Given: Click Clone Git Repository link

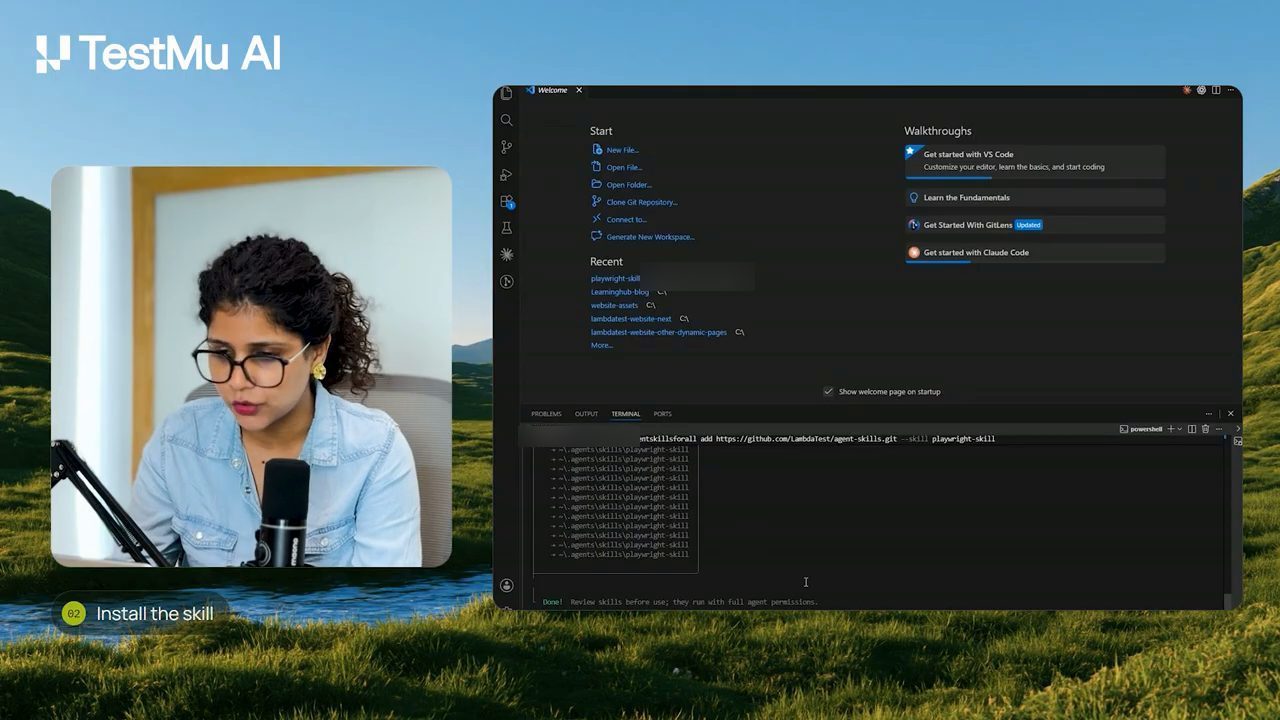Looking at the screenshot, I should coord(634,202).
